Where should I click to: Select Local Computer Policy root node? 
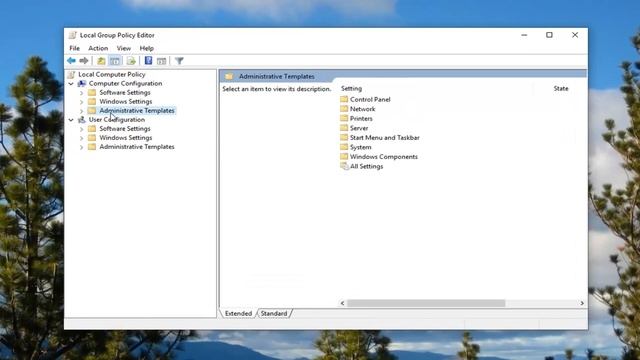111,74
